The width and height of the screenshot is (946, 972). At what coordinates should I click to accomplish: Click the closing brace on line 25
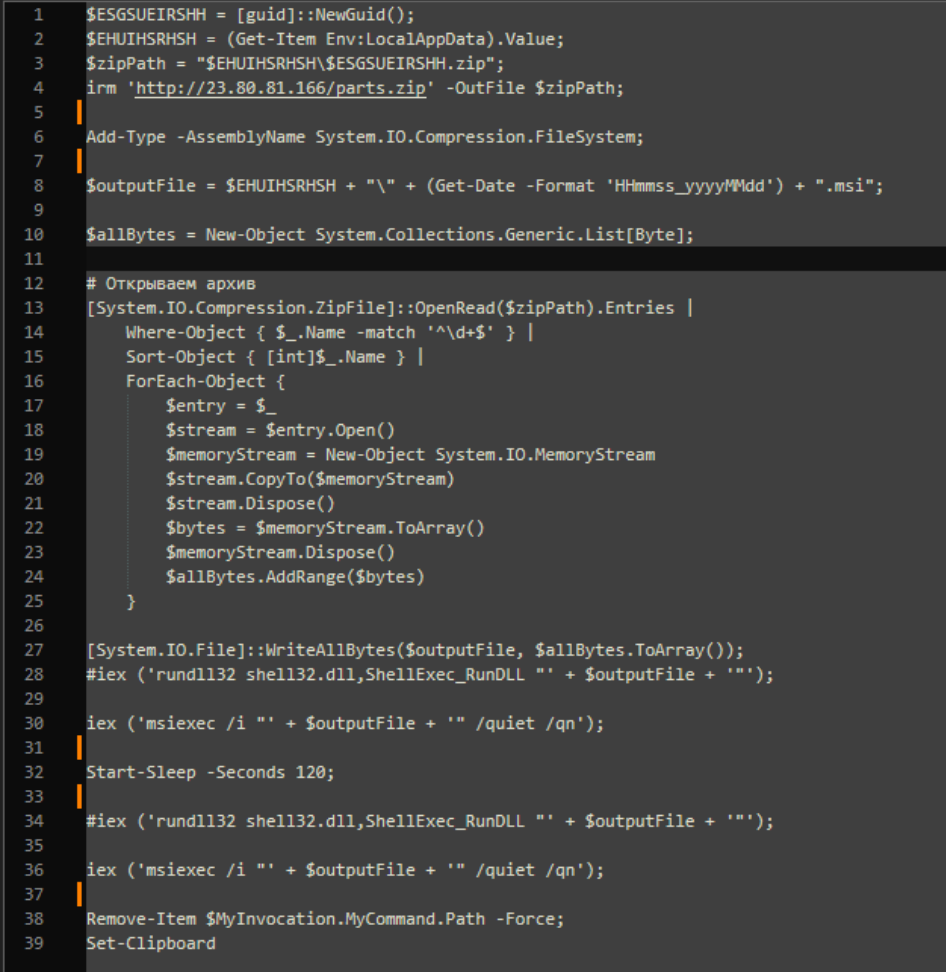[x=131, y=601]
